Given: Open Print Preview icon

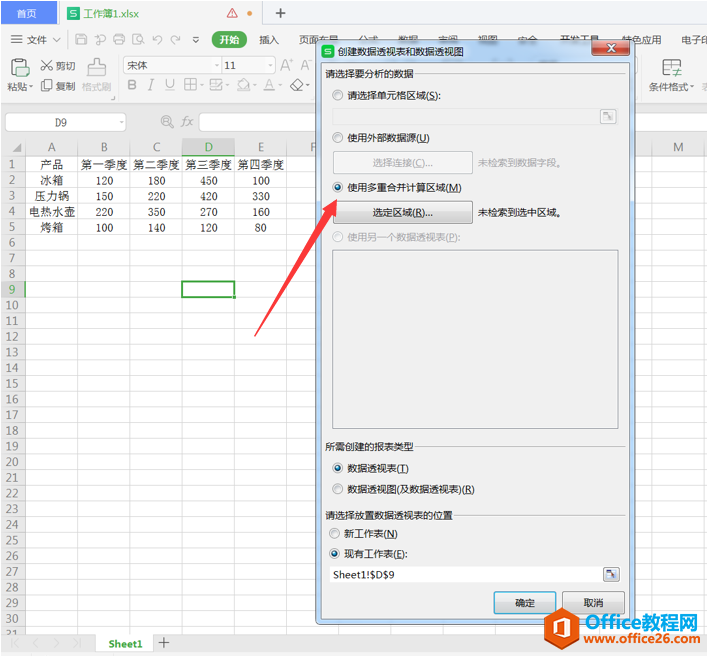Looking at the screenshot, I should (138, 40).
